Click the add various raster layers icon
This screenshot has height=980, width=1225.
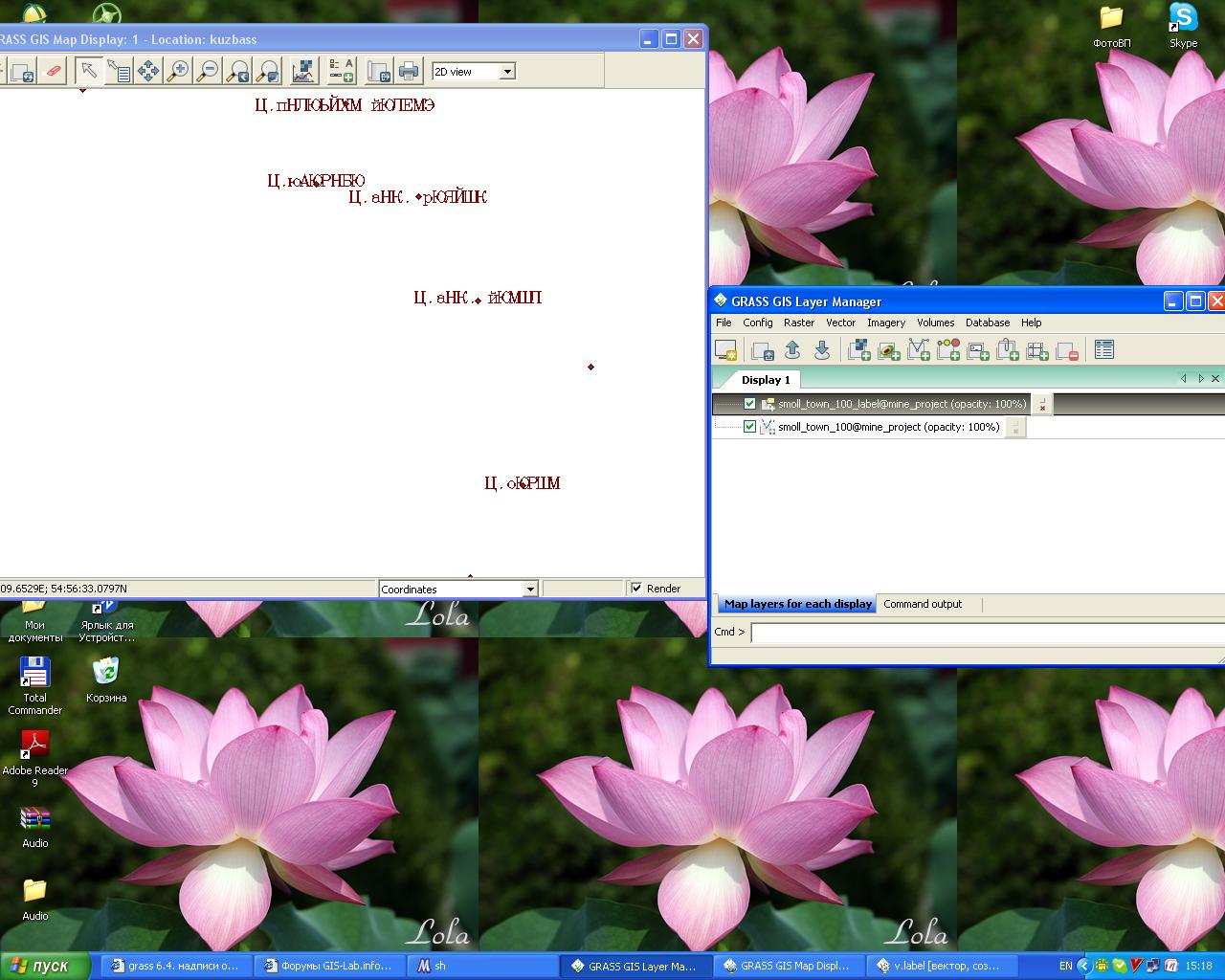889,350
